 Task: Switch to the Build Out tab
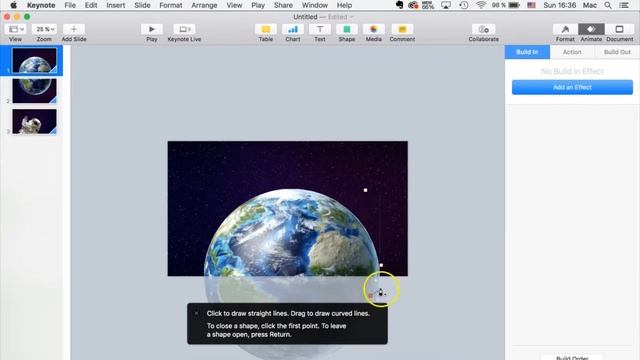click(617, 52)
